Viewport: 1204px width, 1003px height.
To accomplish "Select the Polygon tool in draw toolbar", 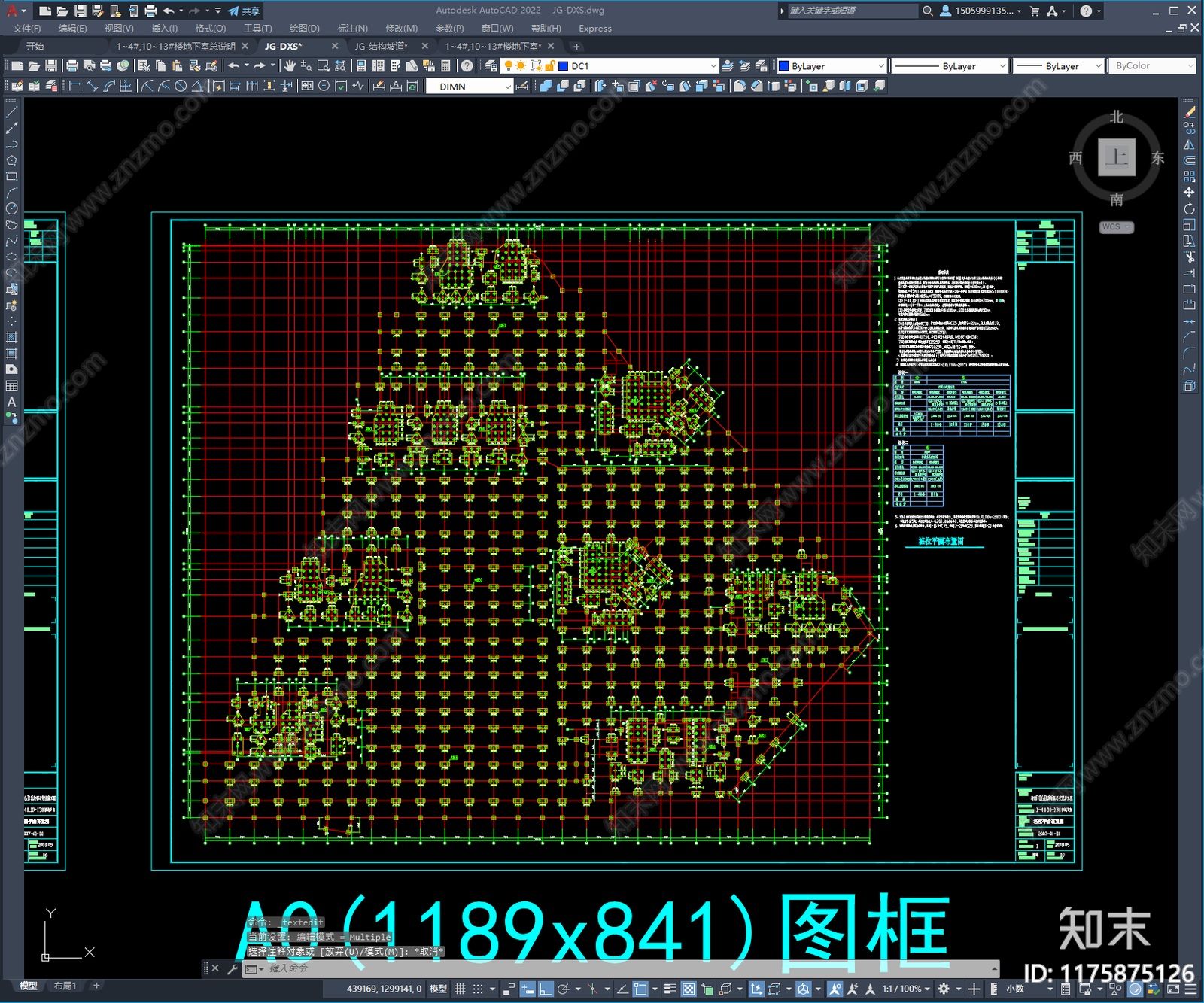I will point(12,160).
